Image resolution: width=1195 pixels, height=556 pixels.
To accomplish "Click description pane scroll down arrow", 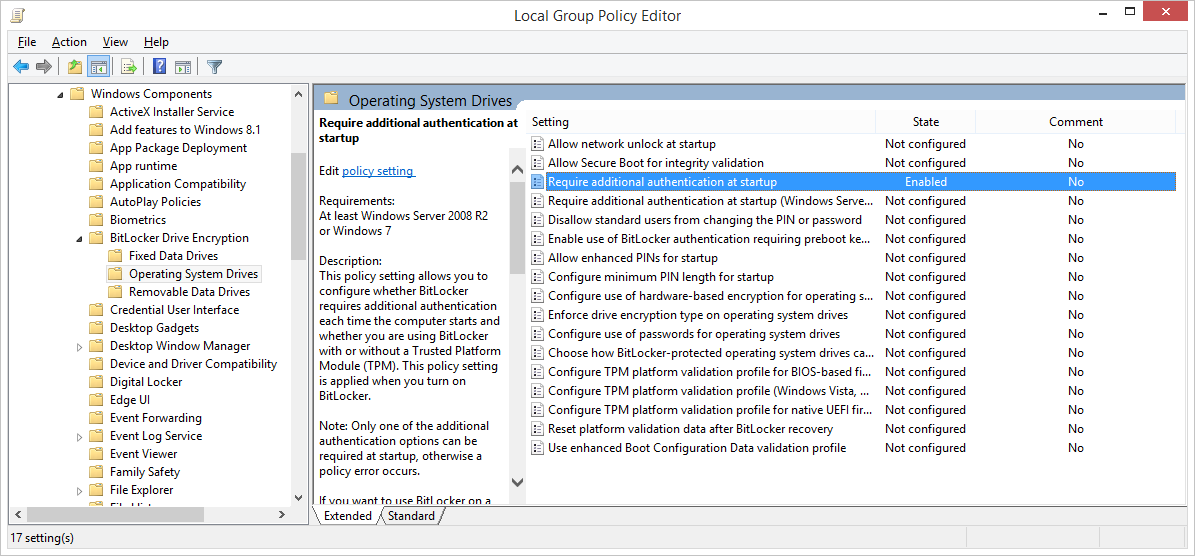I will (x=517, y=482).
